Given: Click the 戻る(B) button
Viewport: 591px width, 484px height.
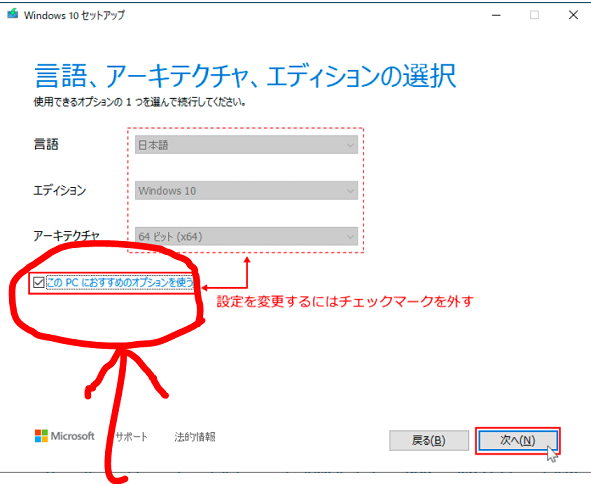Looking at the screenshot, I should pyautogui.click(x=429, y=440).
